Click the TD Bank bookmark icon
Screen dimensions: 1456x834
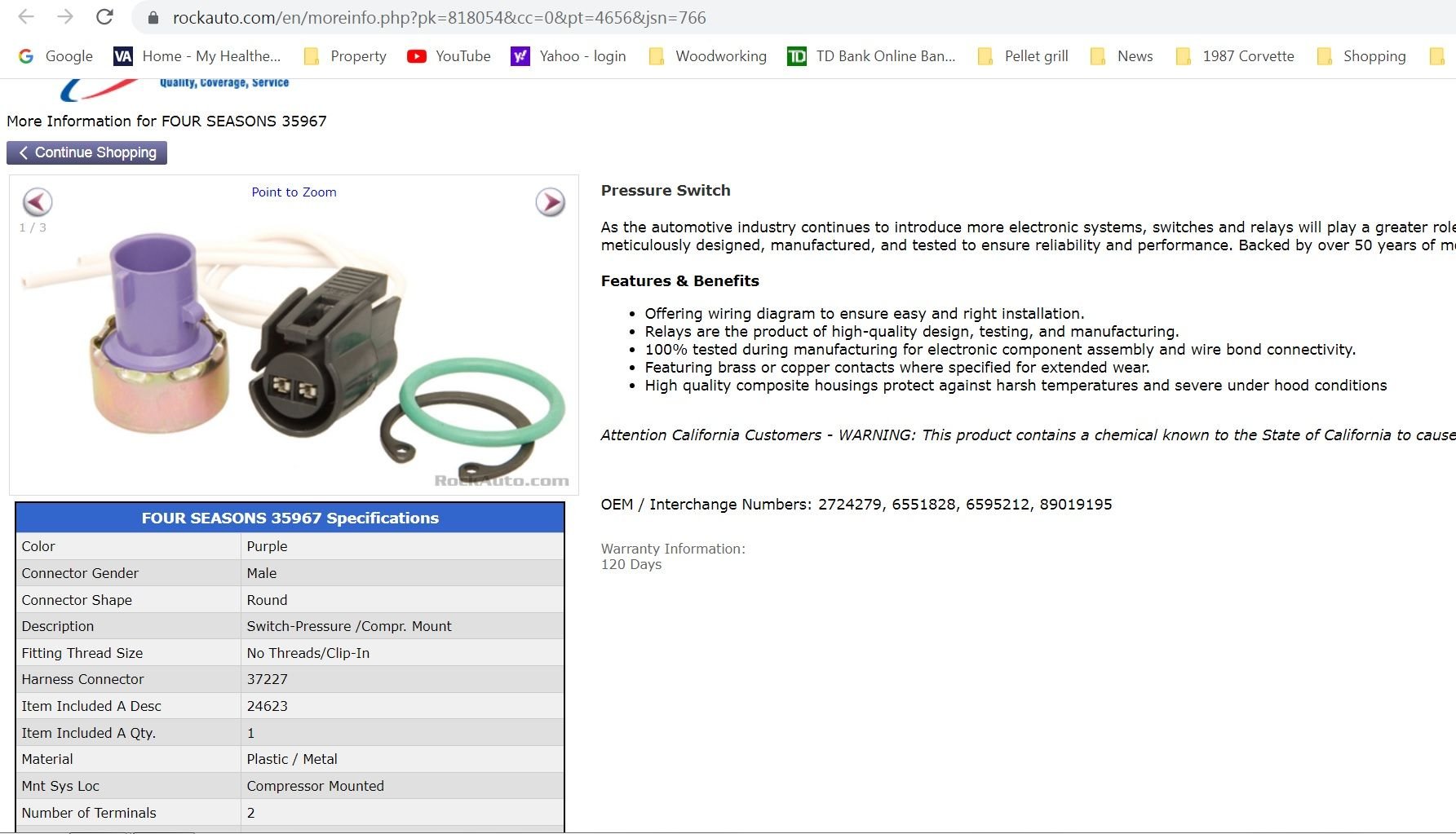click(793, 55)
